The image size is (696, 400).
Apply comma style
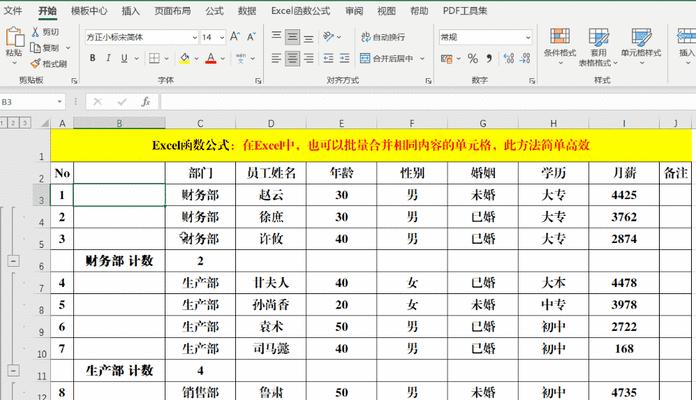489,58
